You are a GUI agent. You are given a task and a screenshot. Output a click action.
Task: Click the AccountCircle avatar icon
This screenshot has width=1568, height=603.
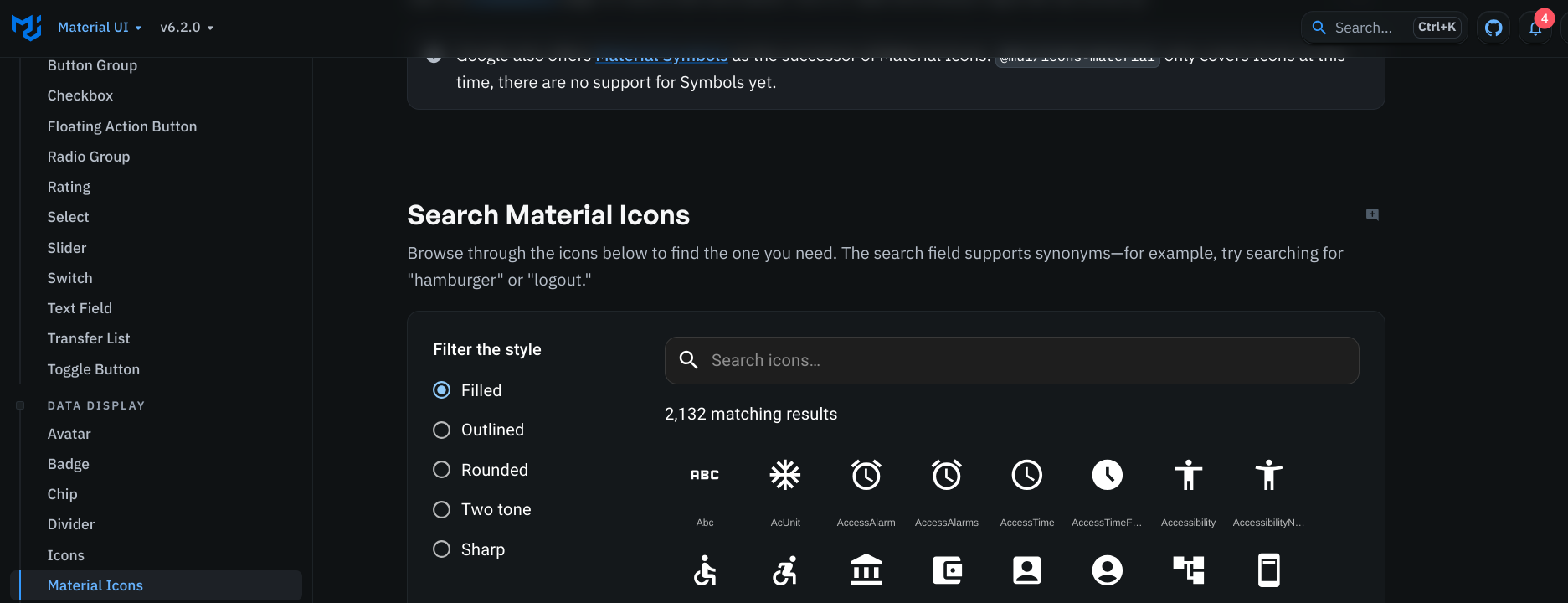click(x=1107, y=570)
